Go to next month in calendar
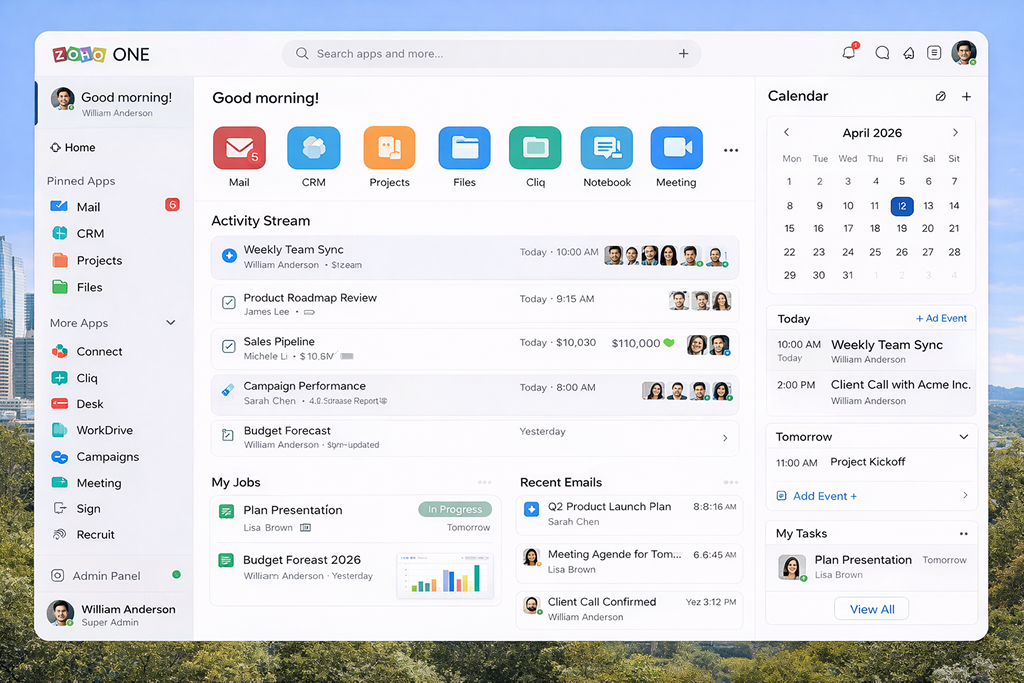The width and height of the screenshot is (1024, 683). 955,133
